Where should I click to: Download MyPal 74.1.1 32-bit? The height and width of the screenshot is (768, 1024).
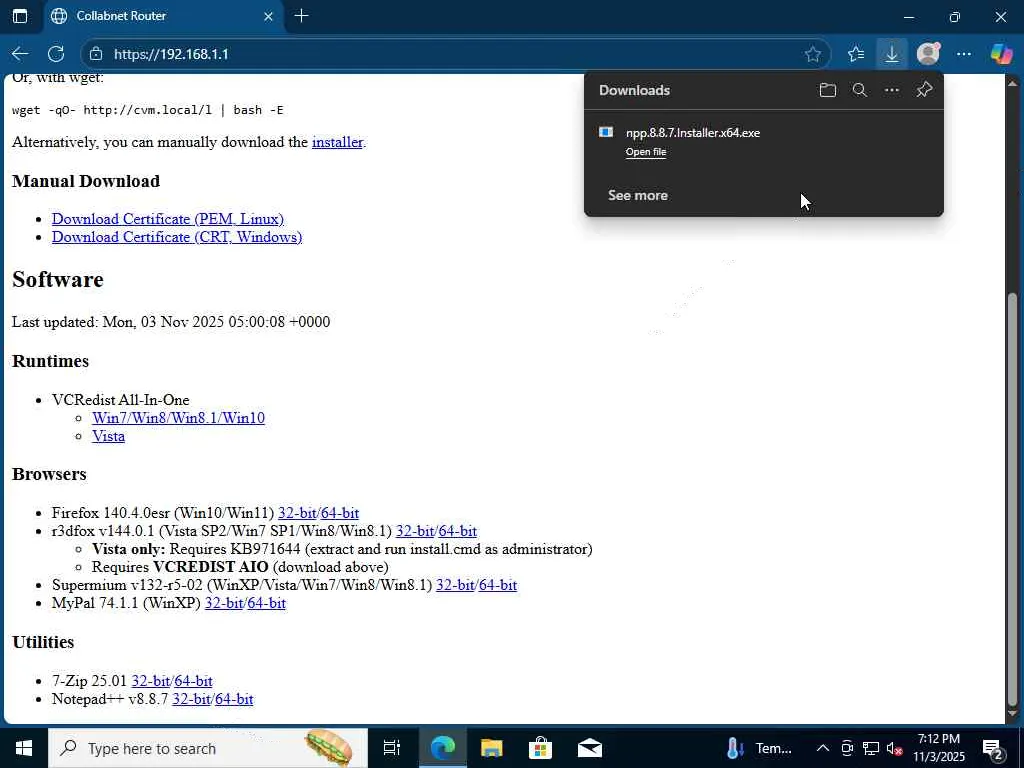[224, 603]
